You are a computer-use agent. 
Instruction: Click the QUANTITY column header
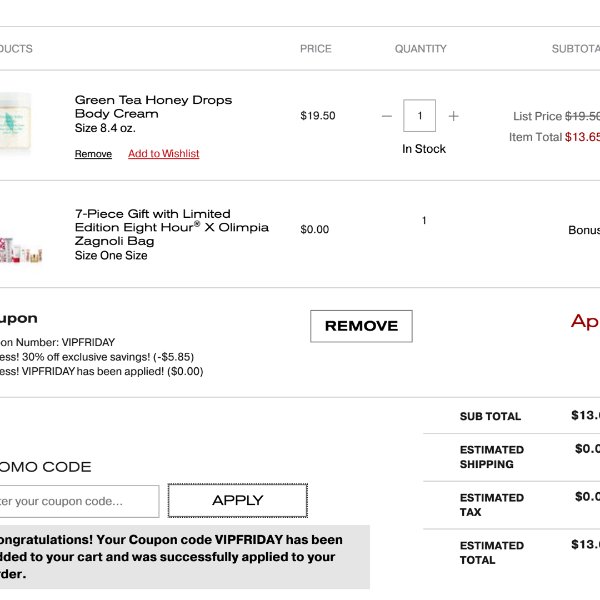pos(421,49)
